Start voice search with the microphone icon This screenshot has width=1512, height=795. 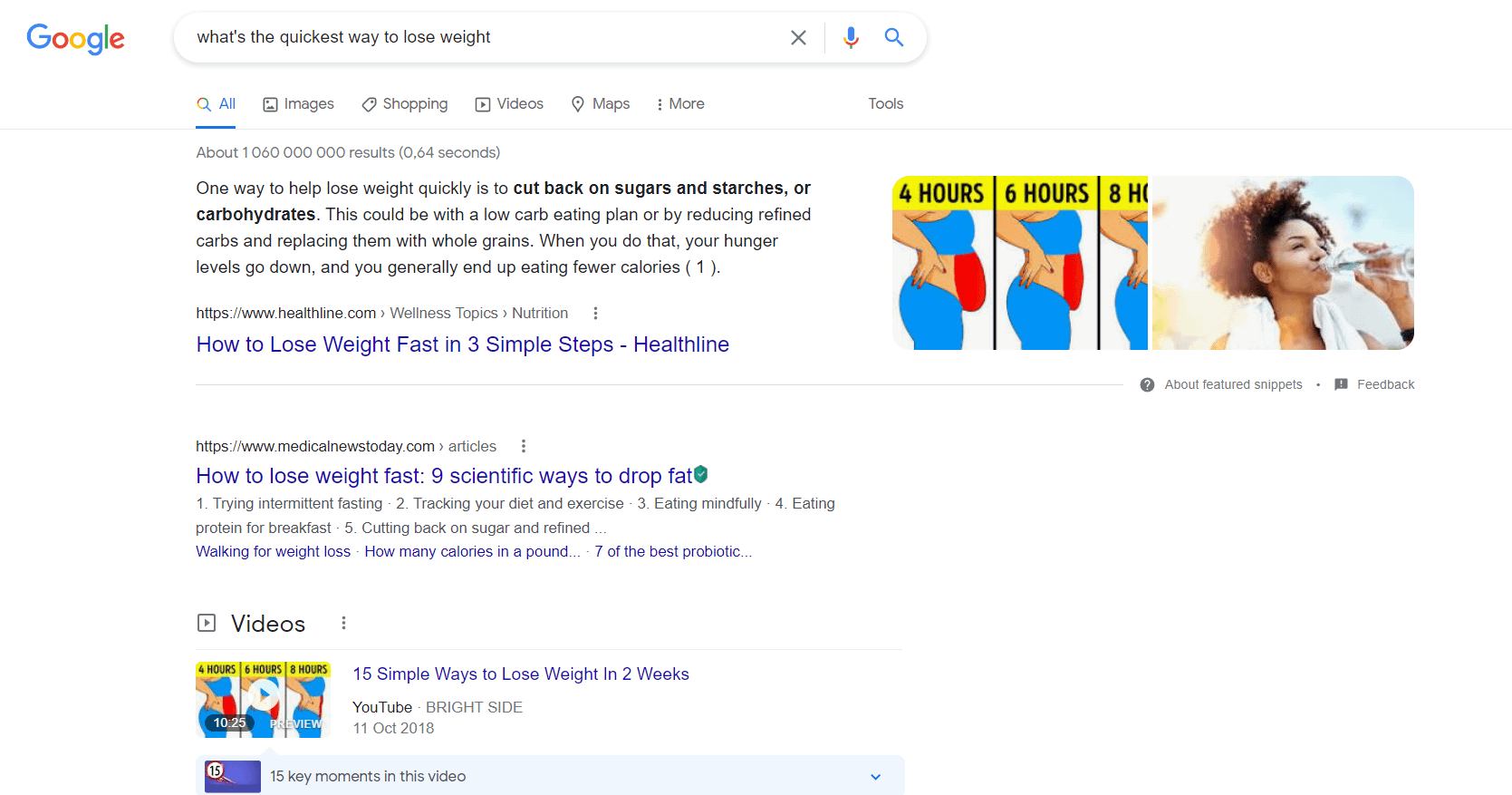tap(851, 37)
